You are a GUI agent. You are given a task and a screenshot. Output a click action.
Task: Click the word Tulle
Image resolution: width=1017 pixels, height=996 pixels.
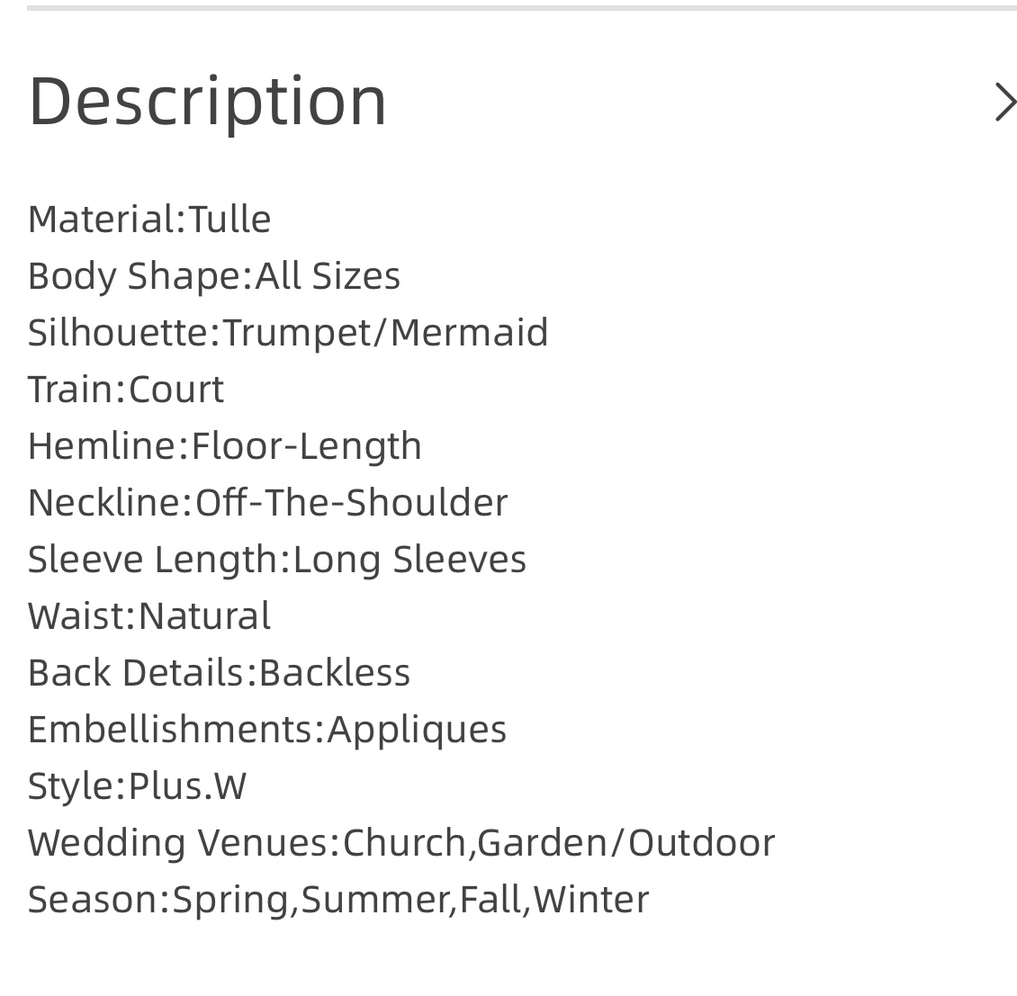tap(230, 219)
